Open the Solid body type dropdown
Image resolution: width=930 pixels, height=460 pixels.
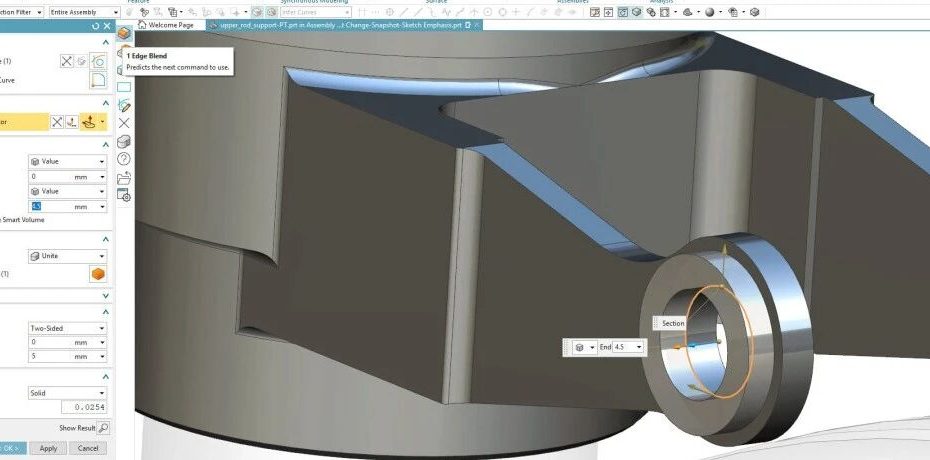(68, 393)
